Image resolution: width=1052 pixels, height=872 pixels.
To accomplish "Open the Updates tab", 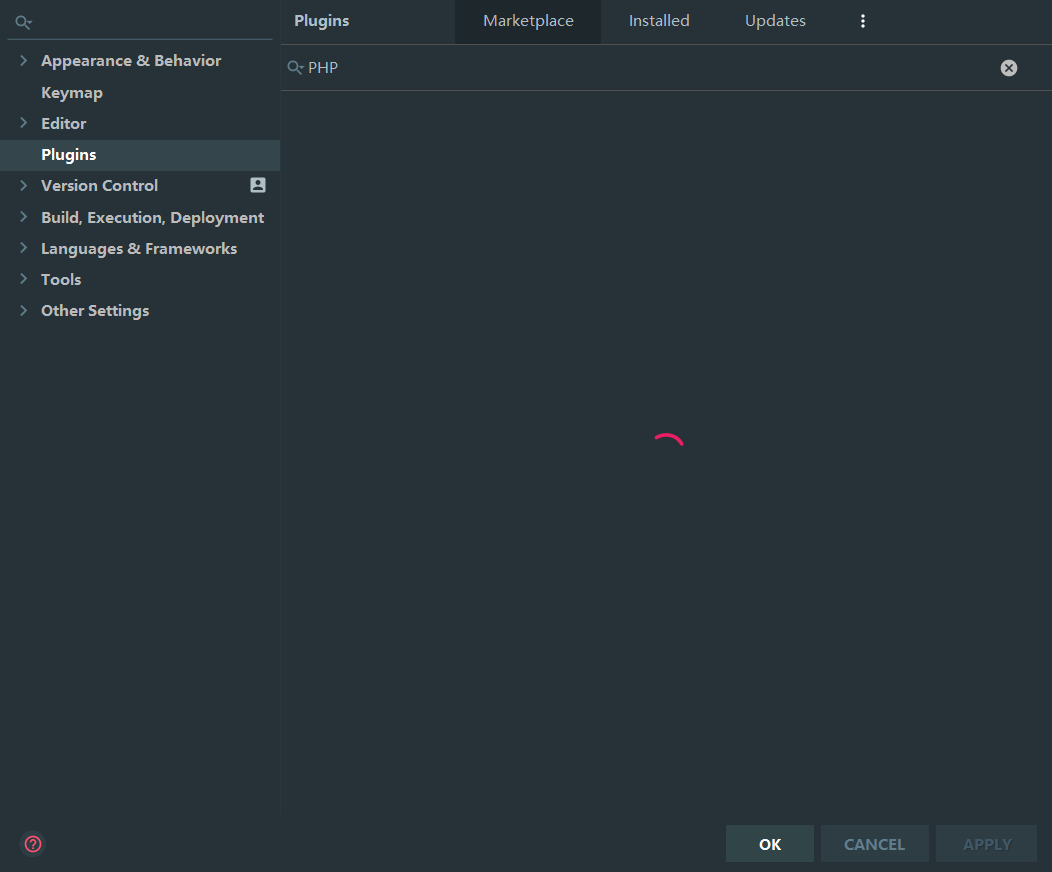I will point(775,20).
